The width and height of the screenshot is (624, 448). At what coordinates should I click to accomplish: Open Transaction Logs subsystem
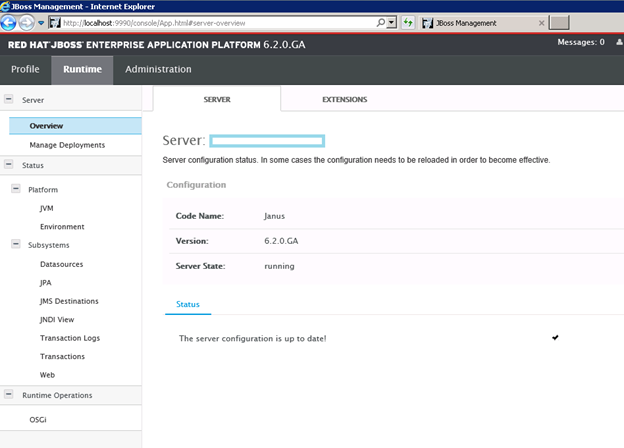[x=70, y=338]
